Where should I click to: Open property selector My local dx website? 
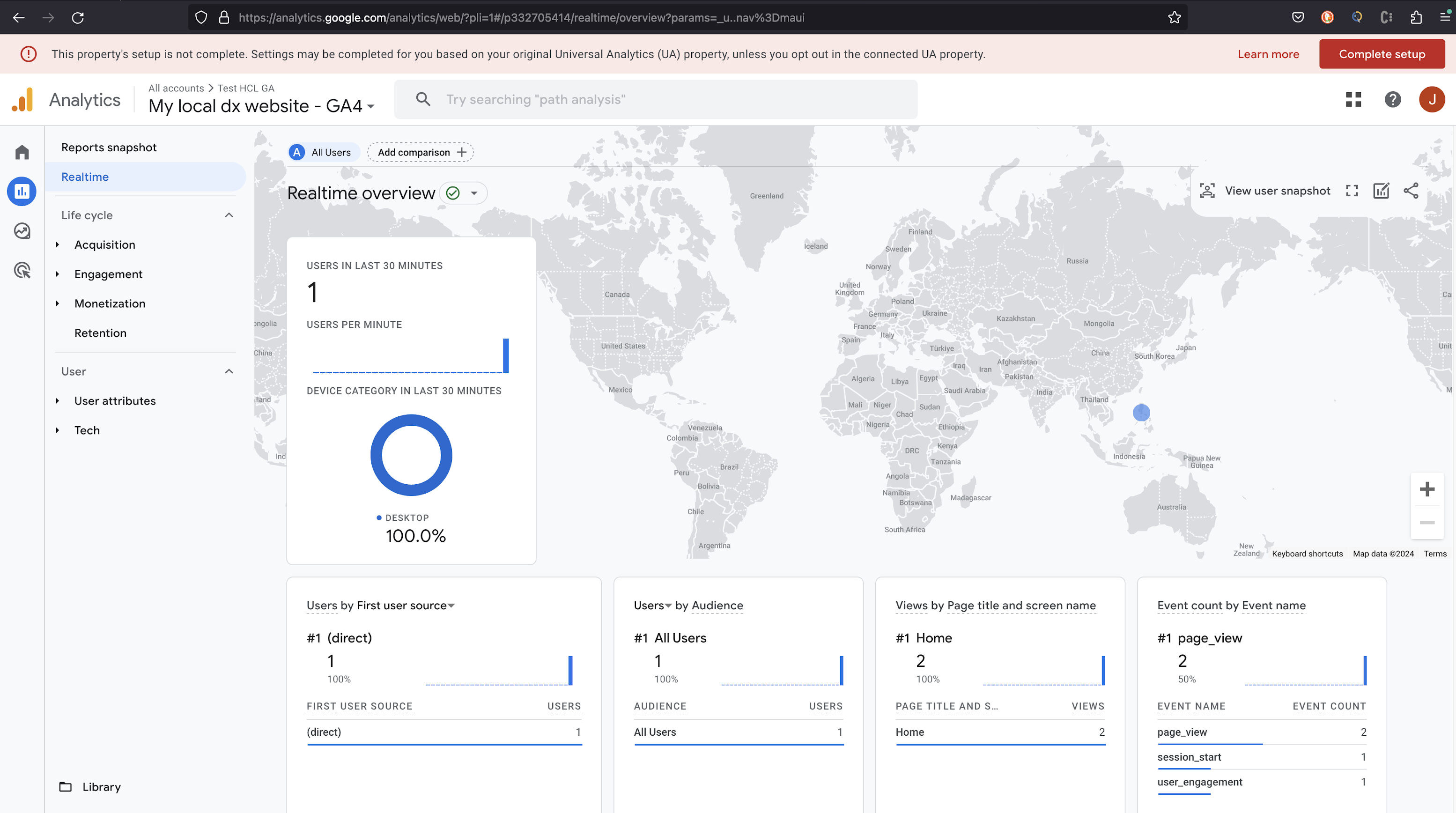(261, 106)
